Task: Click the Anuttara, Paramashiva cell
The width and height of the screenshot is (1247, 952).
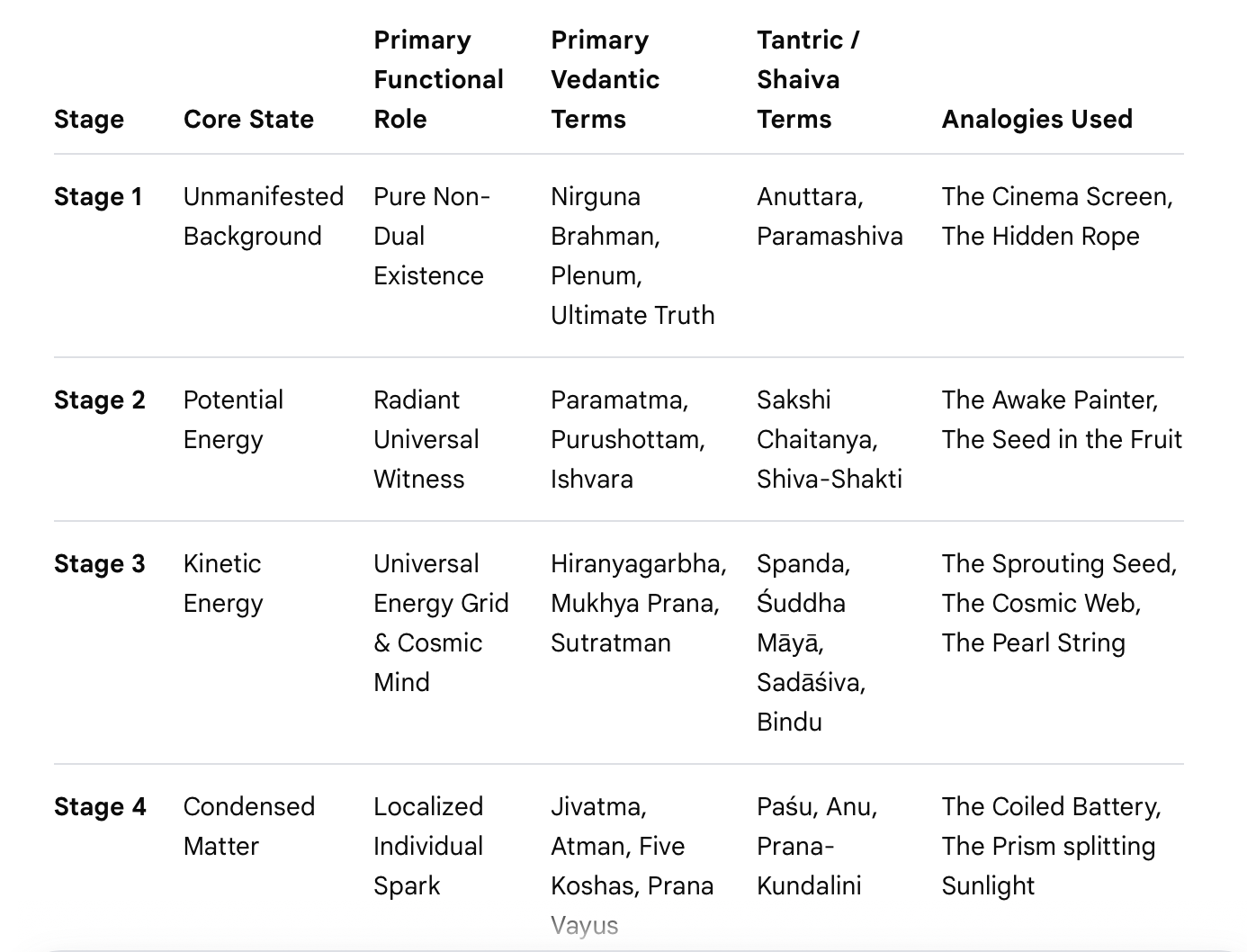Action: pyautogui.click(x=830, y=216)
